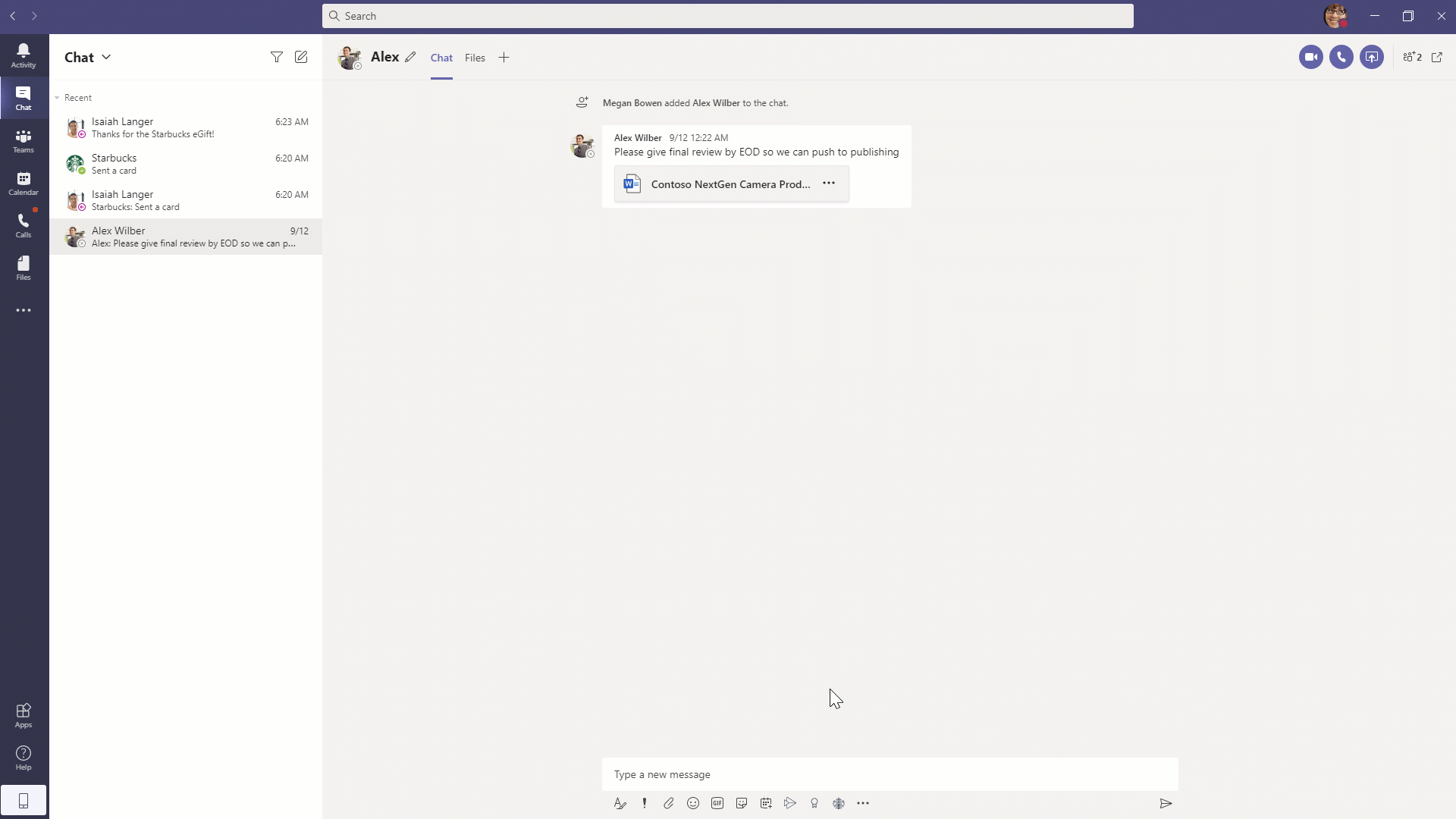The width and height of the screenshot is (1456, 819).
Task: Send a praise badge
Action: [814, 803]
